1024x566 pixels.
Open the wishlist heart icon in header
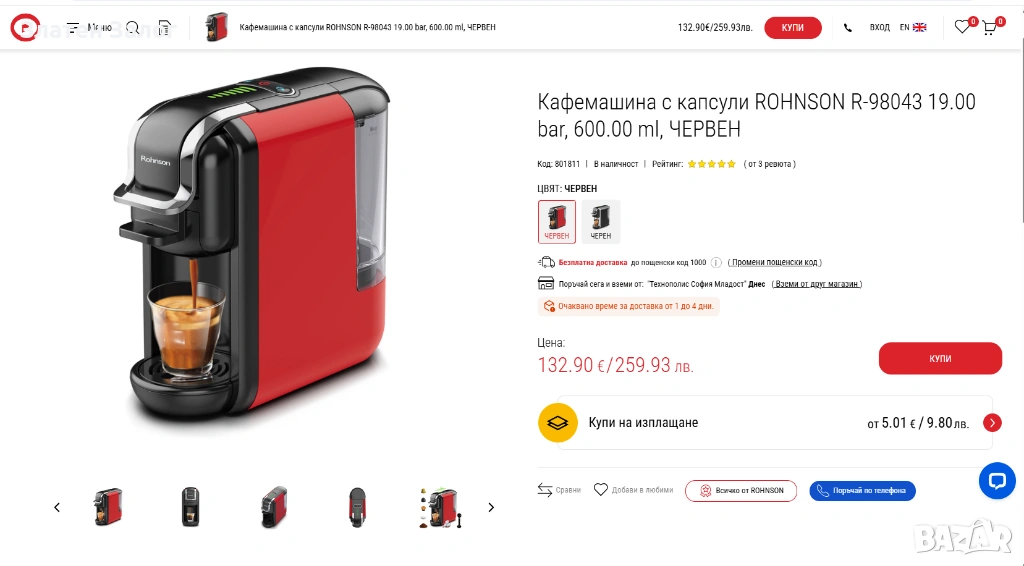point(962,27)
